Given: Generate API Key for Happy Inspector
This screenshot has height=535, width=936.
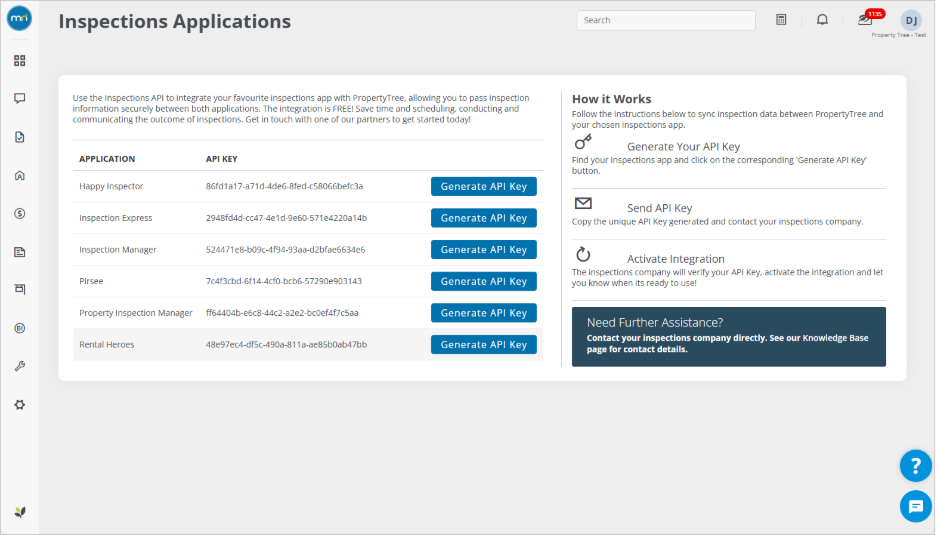Looking at the screenshot, I should (x=484, y=186).
